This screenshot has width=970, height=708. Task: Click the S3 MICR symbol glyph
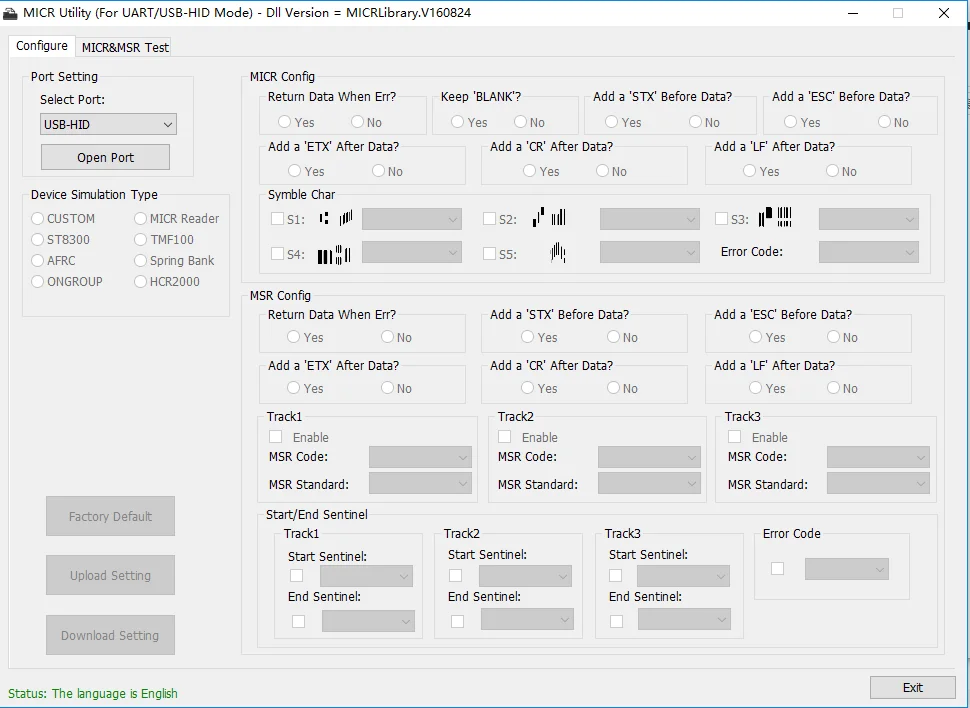click(775, 218)
